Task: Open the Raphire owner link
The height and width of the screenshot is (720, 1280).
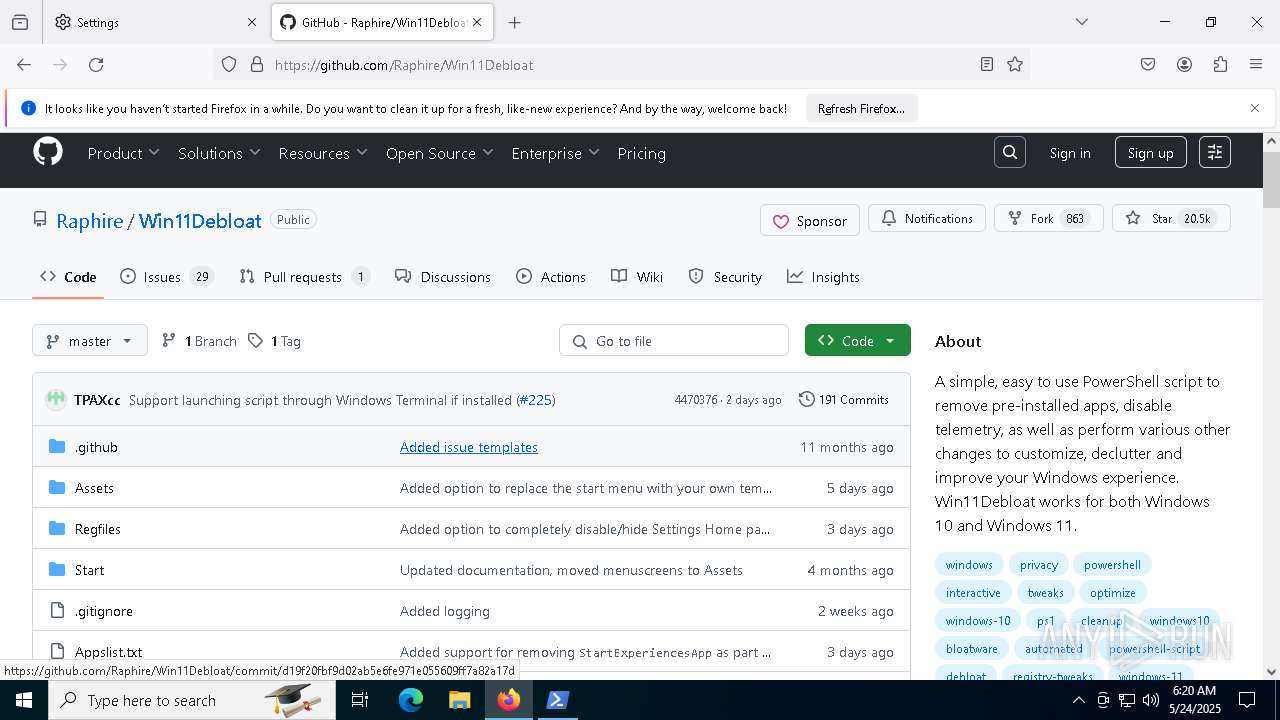Action: click(x=90, y=221)
